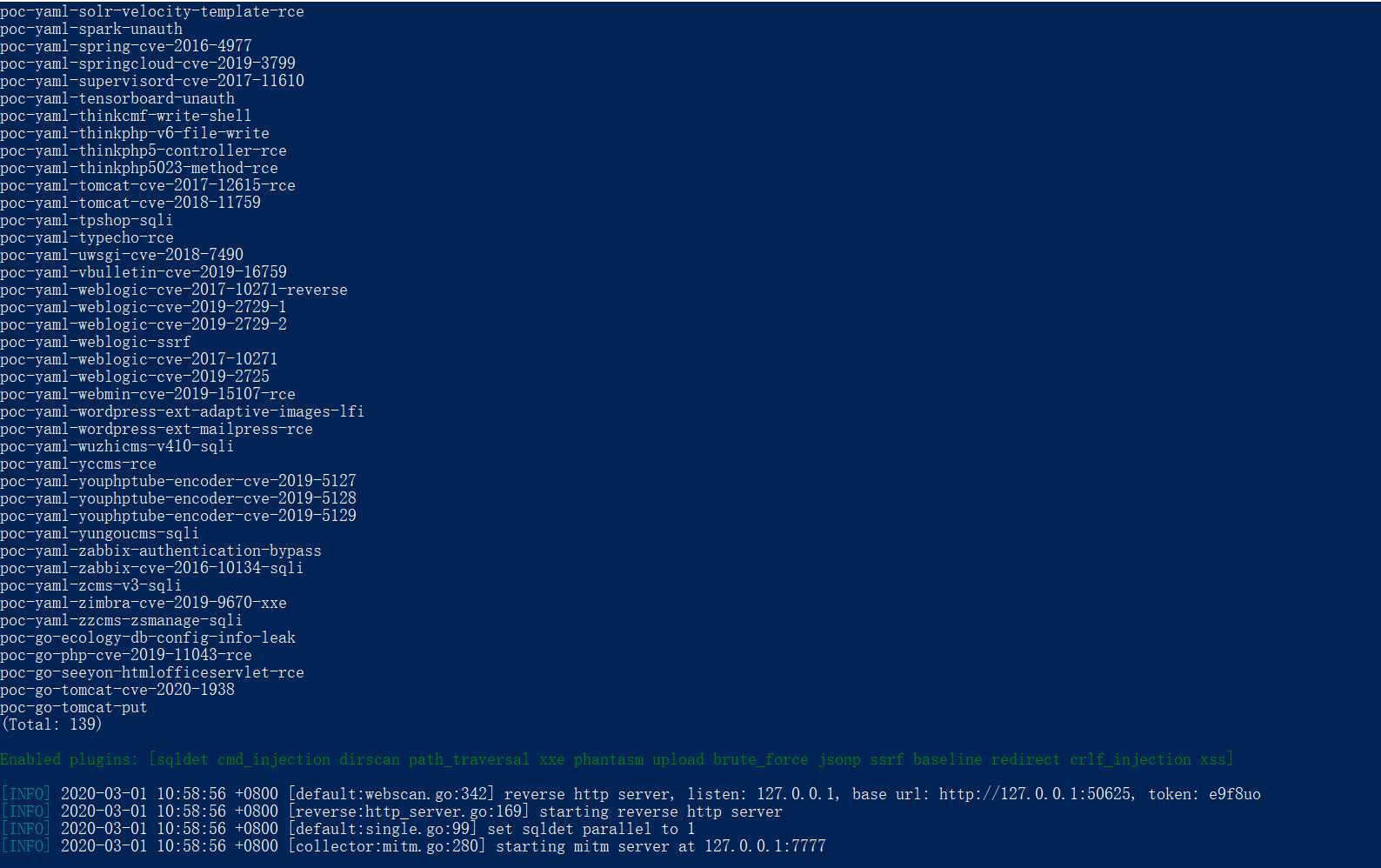Click the http://127.0.0.1:50625 base url
This screenshot has width=1381, height=868.
(x=1035, y=794)
